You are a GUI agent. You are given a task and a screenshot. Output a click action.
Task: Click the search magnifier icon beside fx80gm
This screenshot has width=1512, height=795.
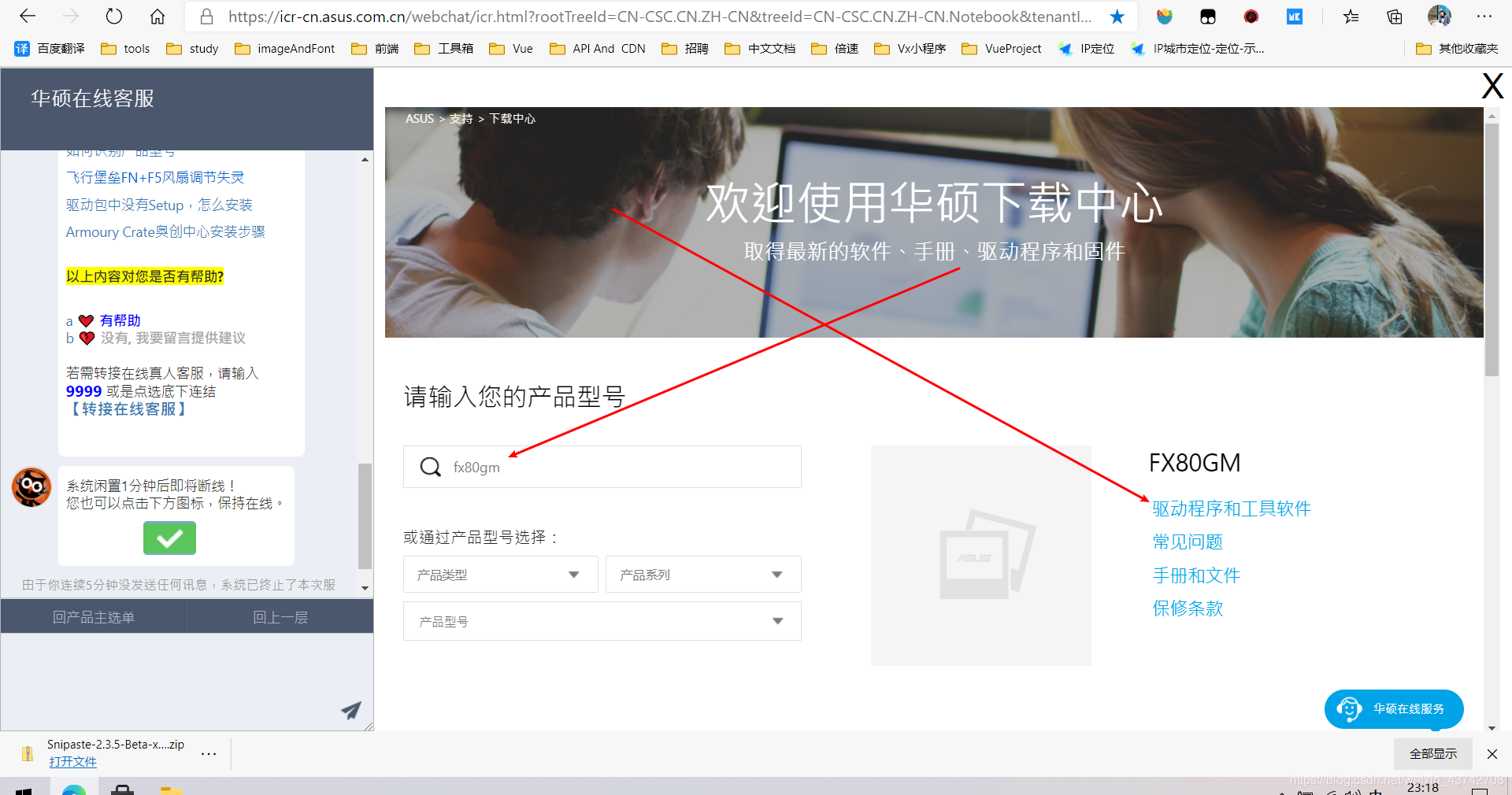430,467
